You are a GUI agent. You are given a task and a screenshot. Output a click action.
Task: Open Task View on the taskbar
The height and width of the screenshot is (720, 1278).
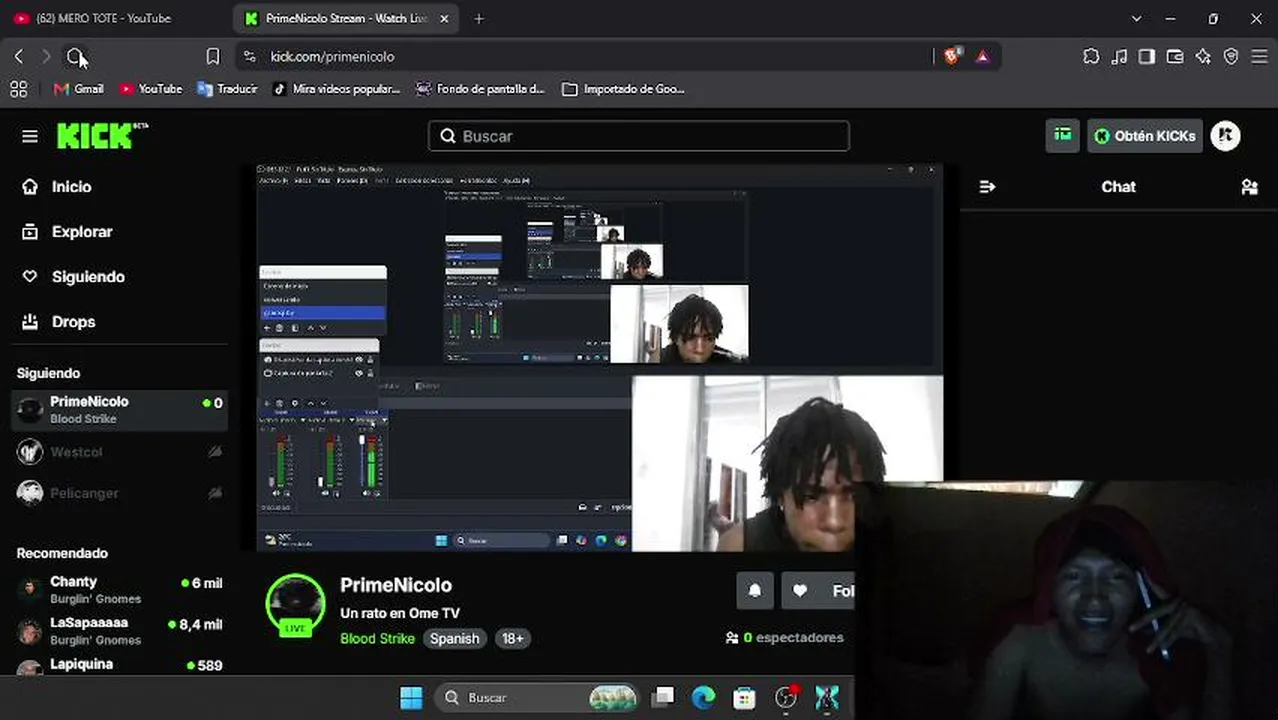pyautogui.click(x=663, y=697)
